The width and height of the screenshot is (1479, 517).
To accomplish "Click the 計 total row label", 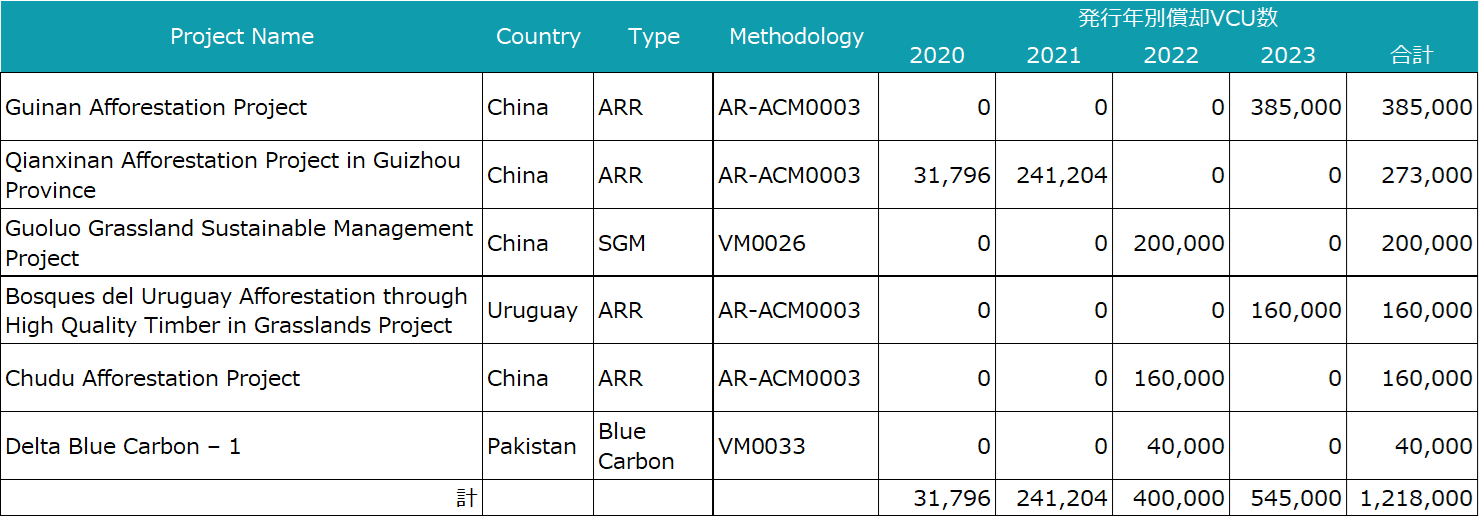I will coord(466,498).
